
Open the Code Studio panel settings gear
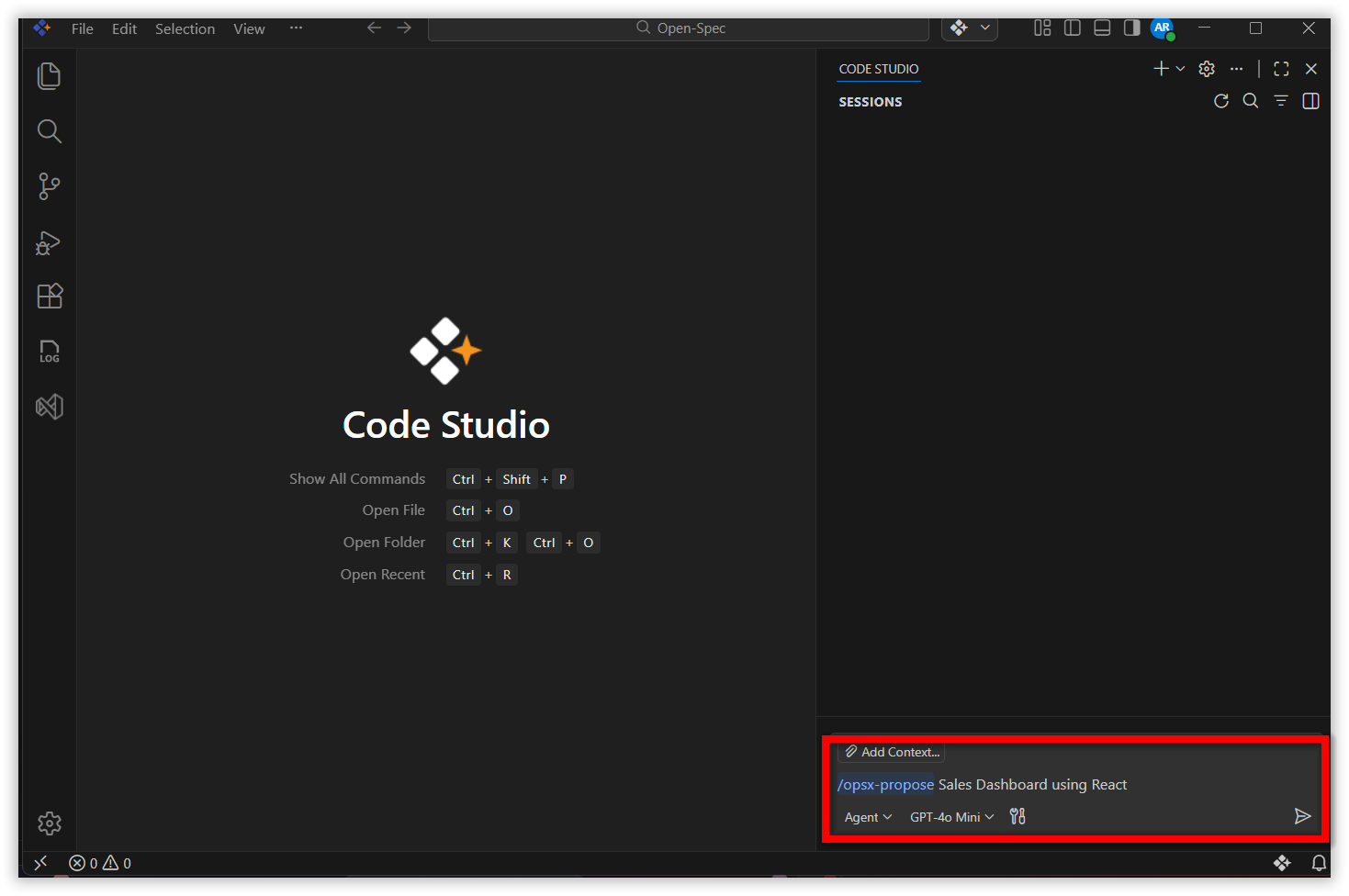[1207, 69]
